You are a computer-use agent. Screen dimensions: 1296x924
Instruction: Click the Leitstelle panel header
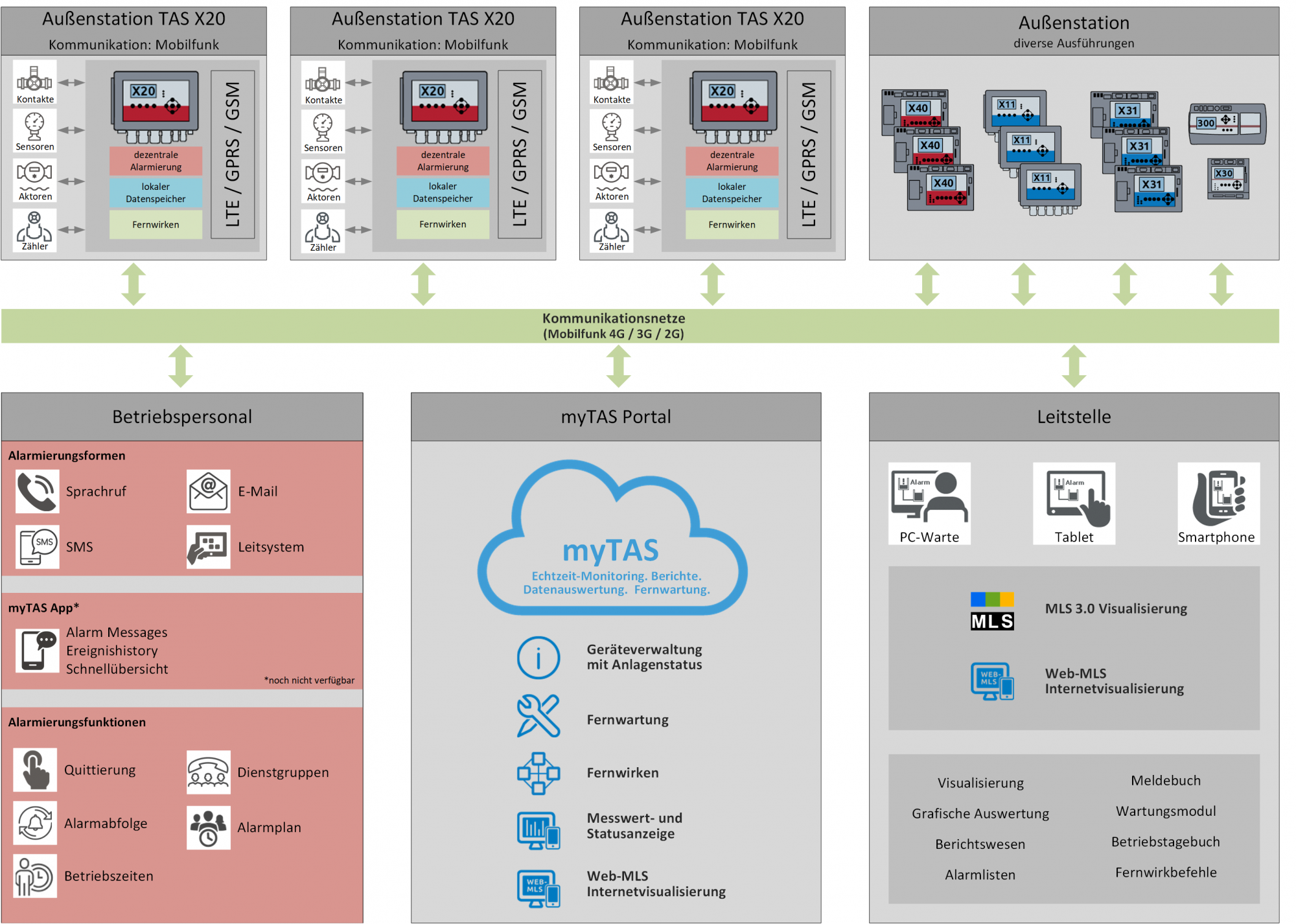(x=1074, y=417)
